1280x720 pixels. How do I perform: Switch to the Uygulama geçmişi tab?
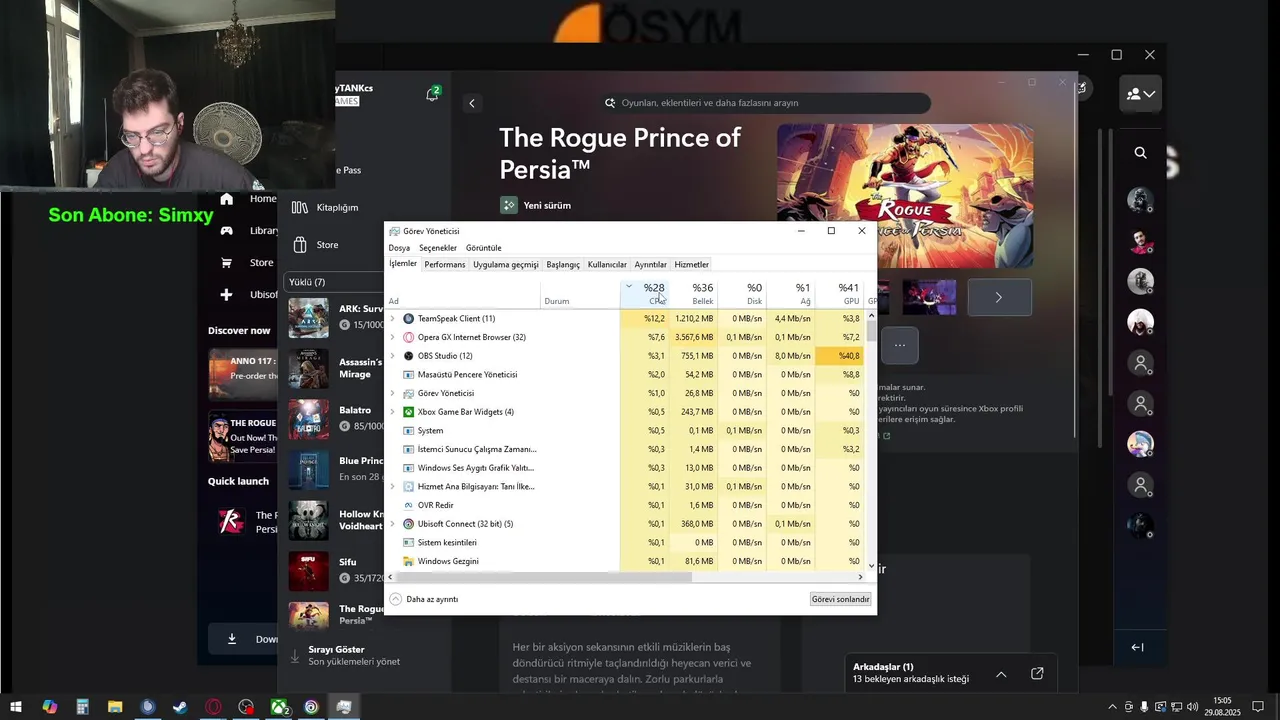click(x=506, y=265)
